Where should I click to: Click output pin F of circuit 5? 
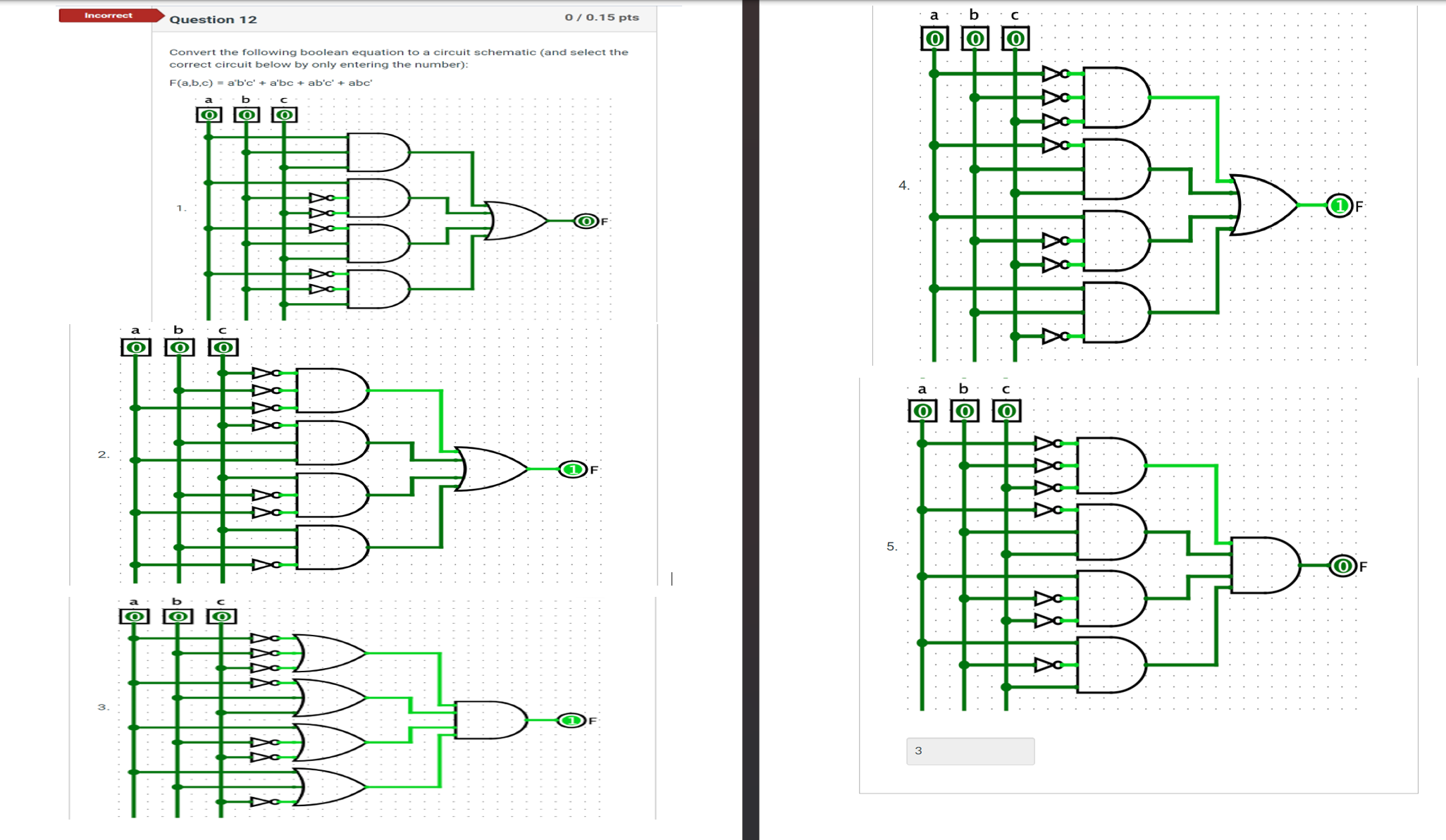[x=1342, y=566]
